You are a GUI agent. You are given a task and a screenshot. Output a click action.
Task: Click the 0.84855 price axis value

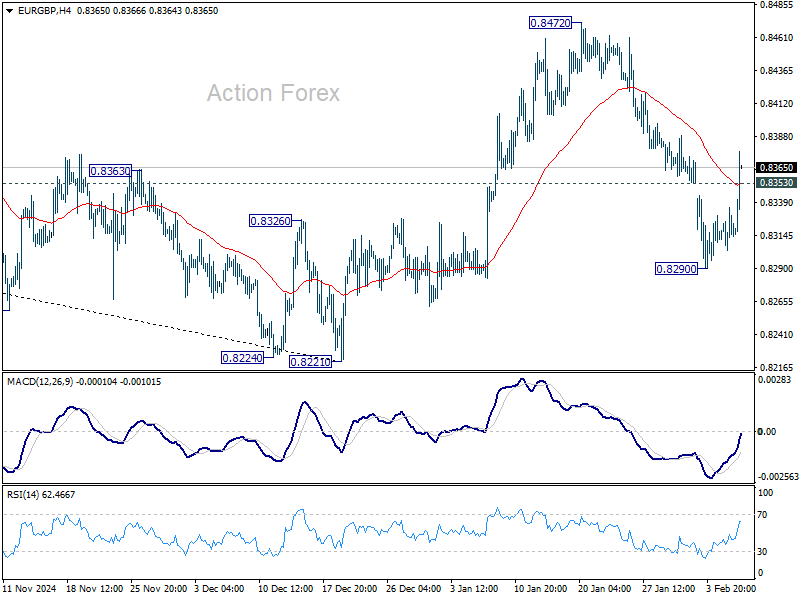[x=777, y=5]
